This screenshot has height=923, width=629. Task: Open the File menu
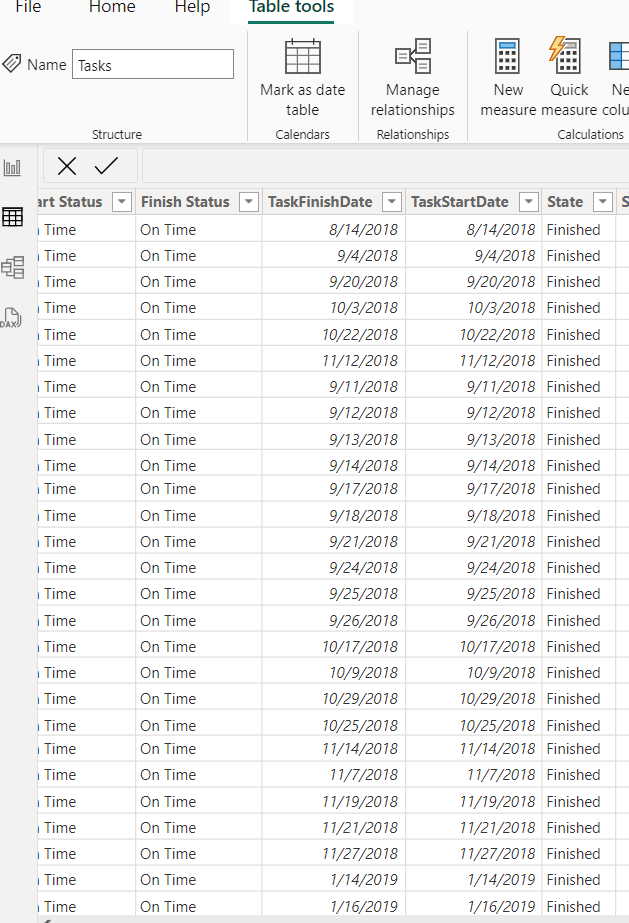28,7
